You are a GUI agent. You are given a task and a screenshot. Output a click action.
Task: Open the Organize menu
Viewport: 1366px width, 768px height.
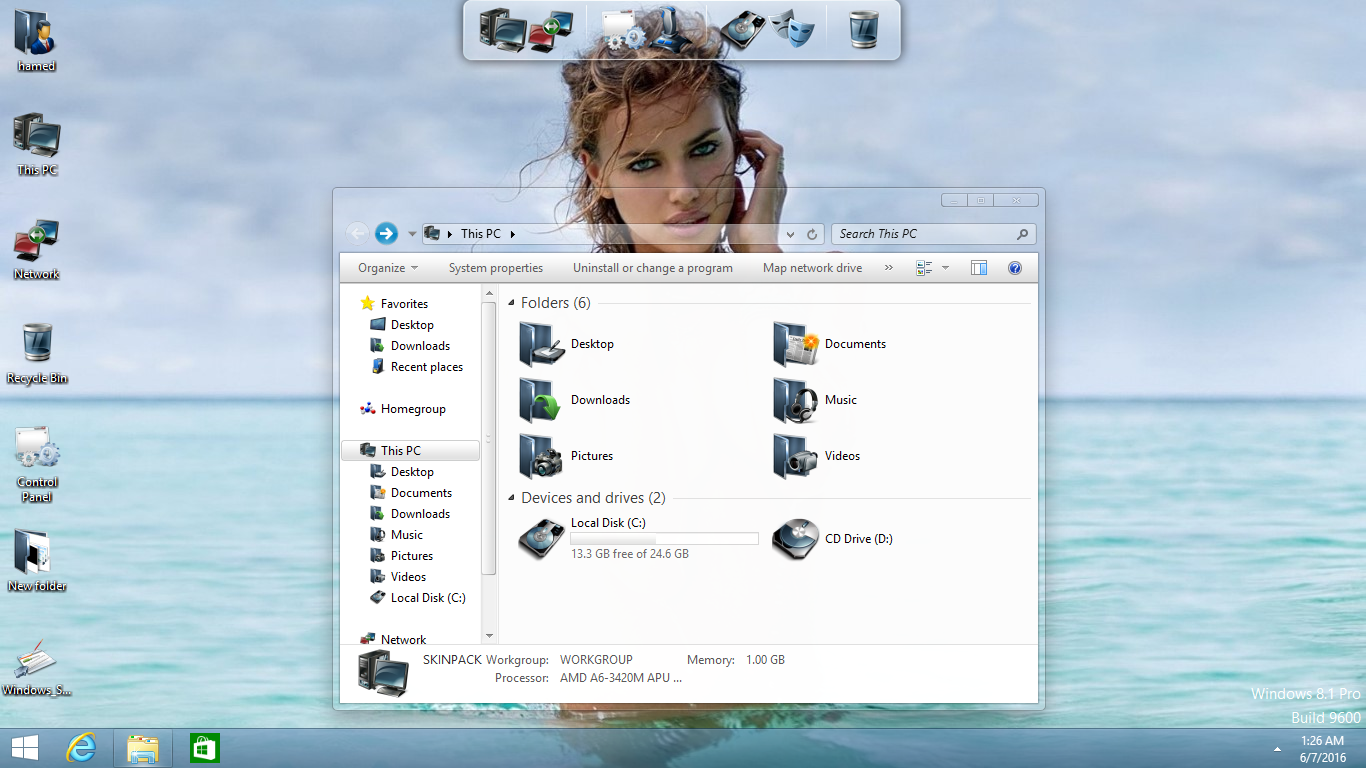pos(388,268)
